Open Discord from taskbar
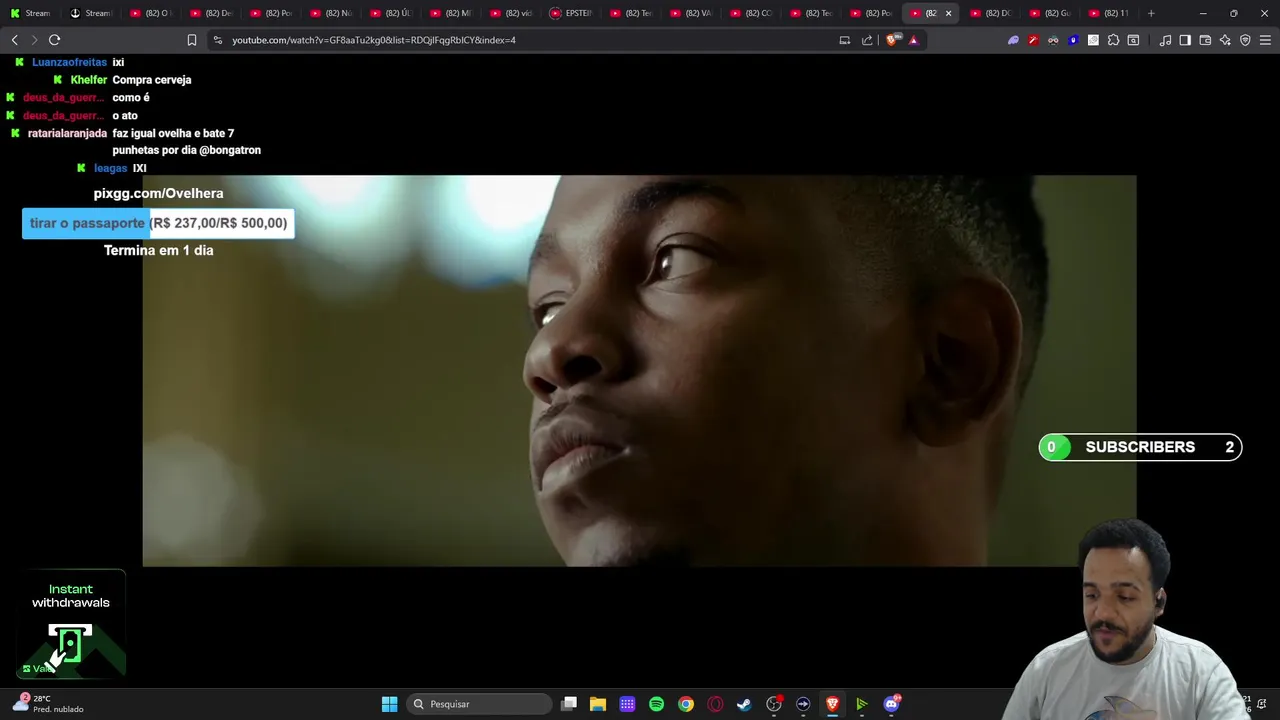Viewport: 1280px width, 720px height. click(891, 704)
